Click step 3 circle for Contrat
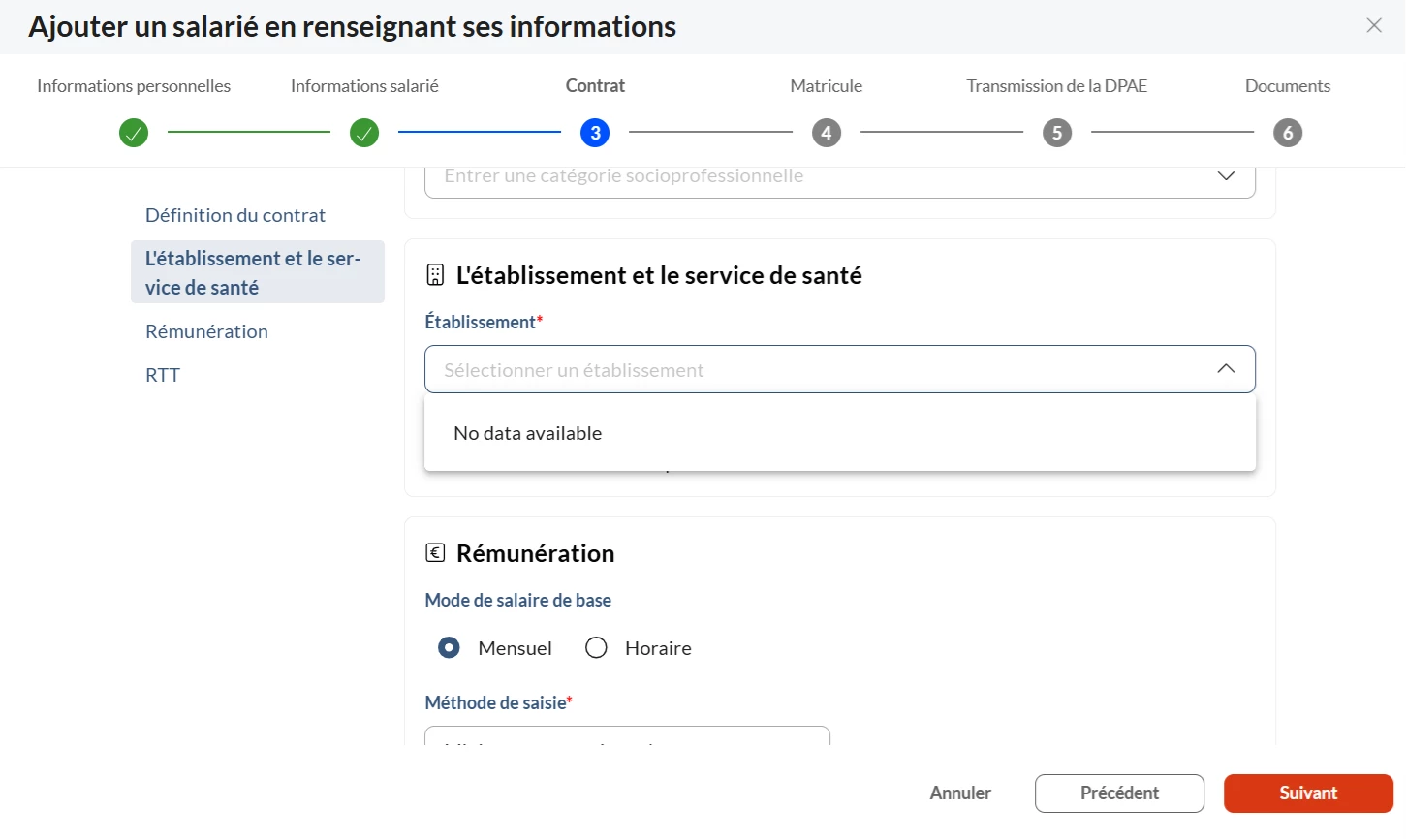 (x=595, y=133)
